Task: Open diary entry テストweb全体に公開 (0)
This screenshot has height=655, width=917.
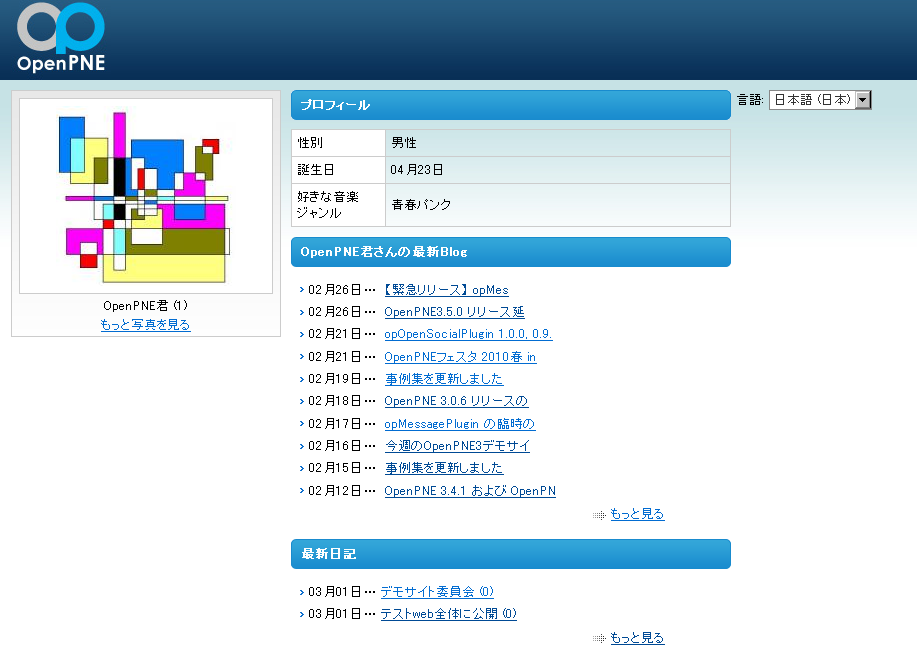Action: [x=448, y=614]
